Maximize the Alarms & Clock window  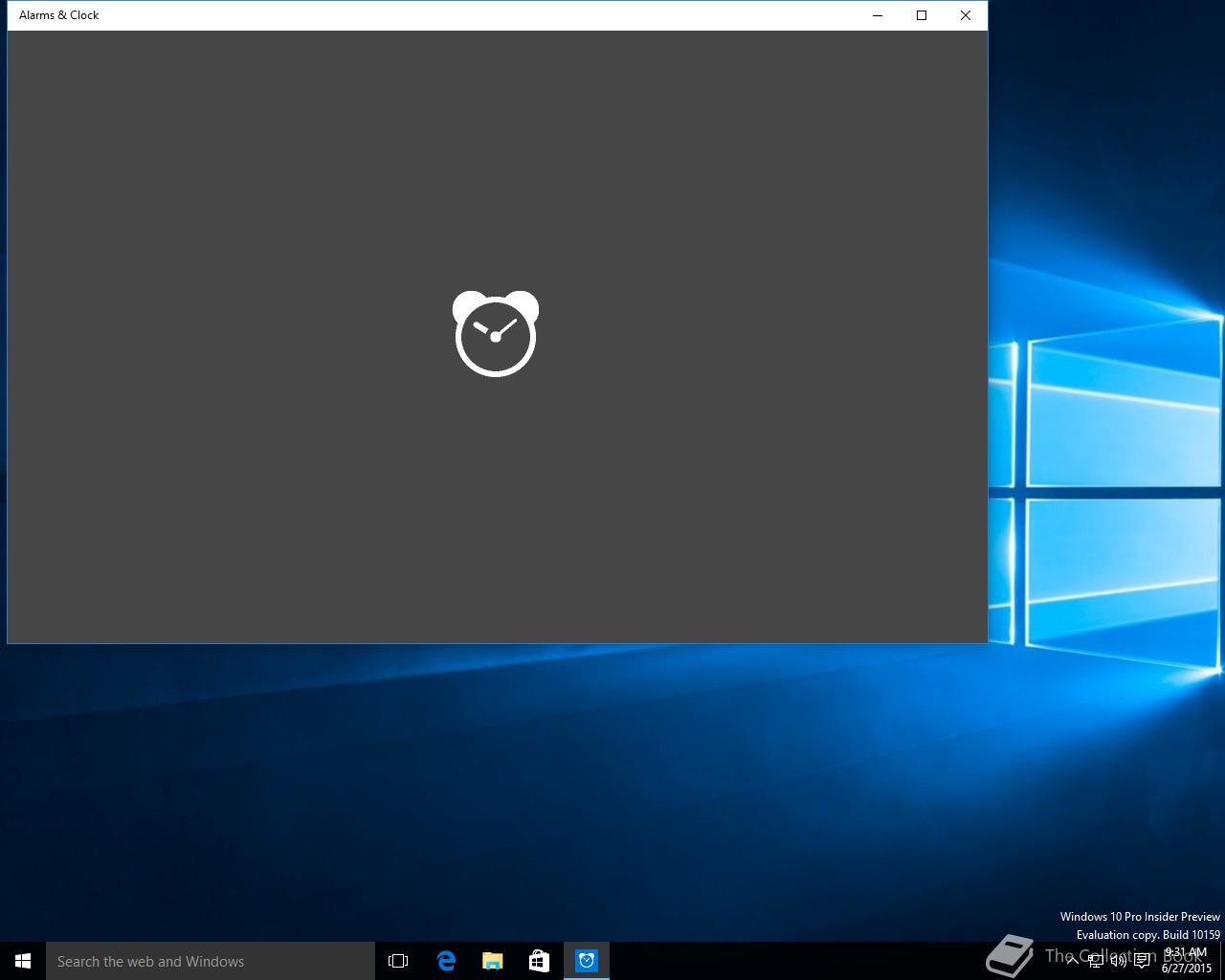[x=922, y=15]
